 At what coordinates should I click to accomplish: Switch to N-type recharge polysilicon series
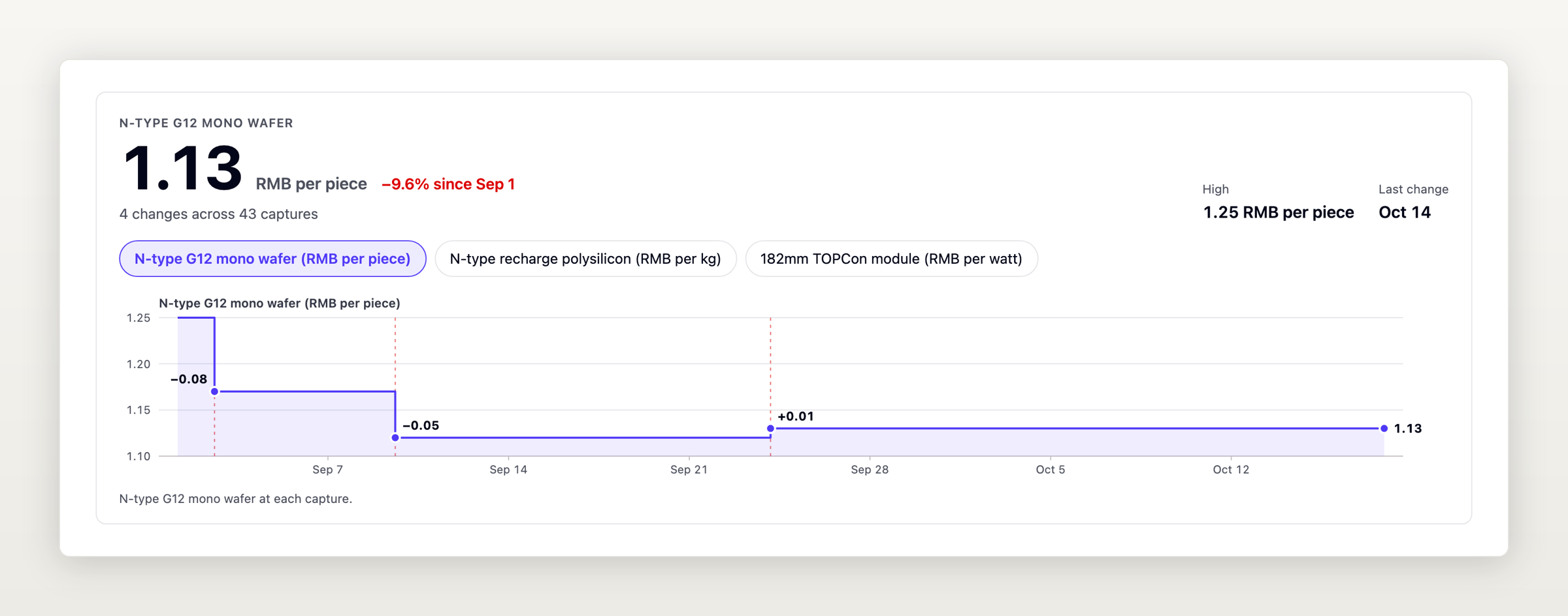tap(585, 259)
